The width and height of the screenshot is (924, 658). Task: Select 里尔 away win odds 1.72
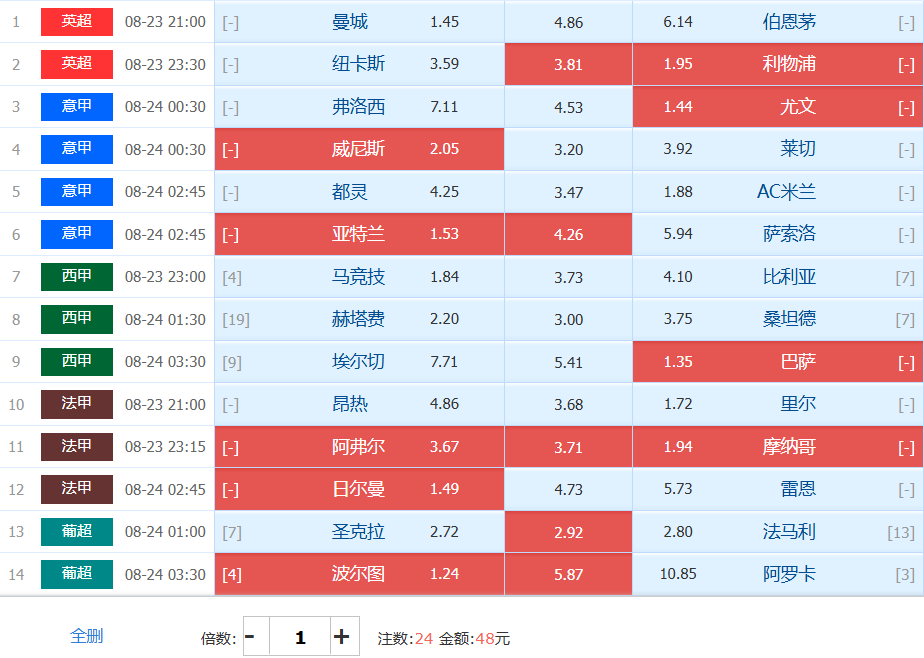tap(778, 404)
